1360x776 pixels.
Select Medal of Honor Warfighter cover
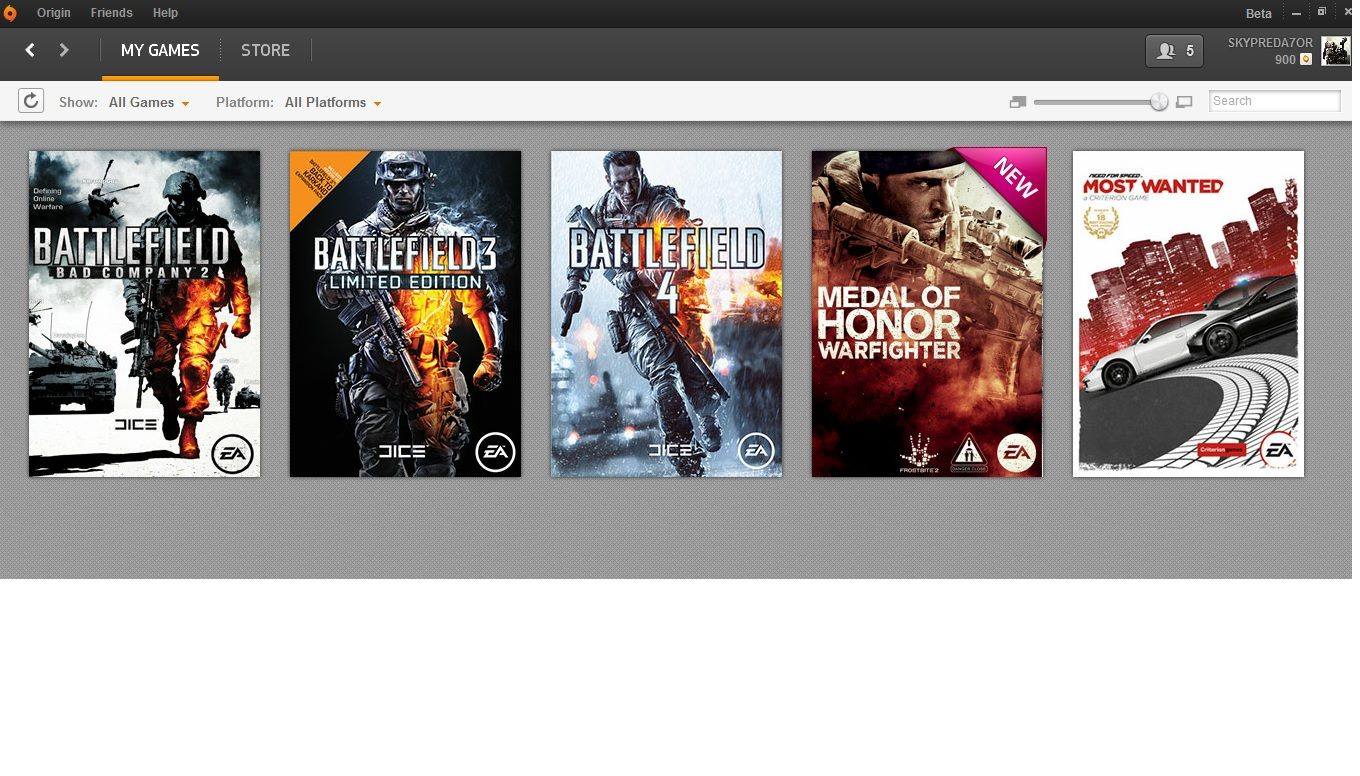click(x=927, y=312)
